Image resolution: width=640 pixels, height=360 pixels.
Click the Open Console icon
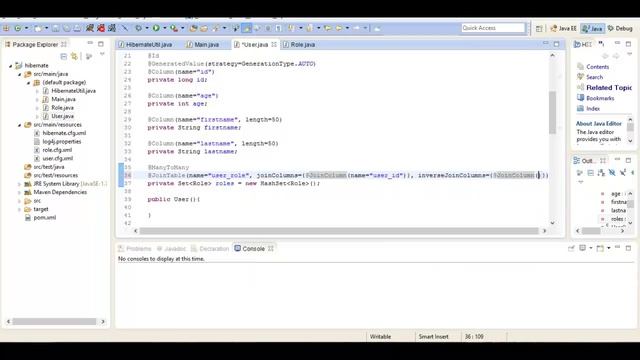click(600, 248)
